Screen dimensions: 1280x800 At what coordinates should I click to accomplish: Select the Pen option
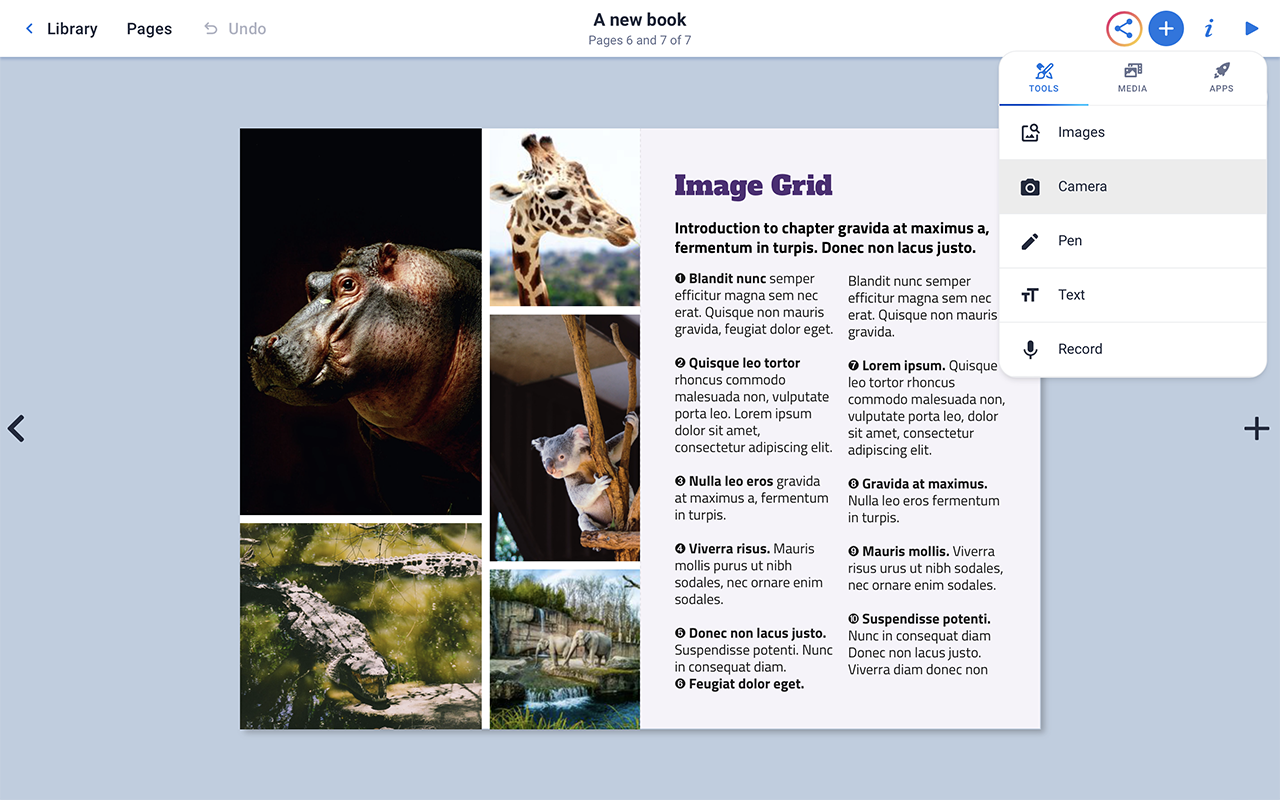point(1133,240)
